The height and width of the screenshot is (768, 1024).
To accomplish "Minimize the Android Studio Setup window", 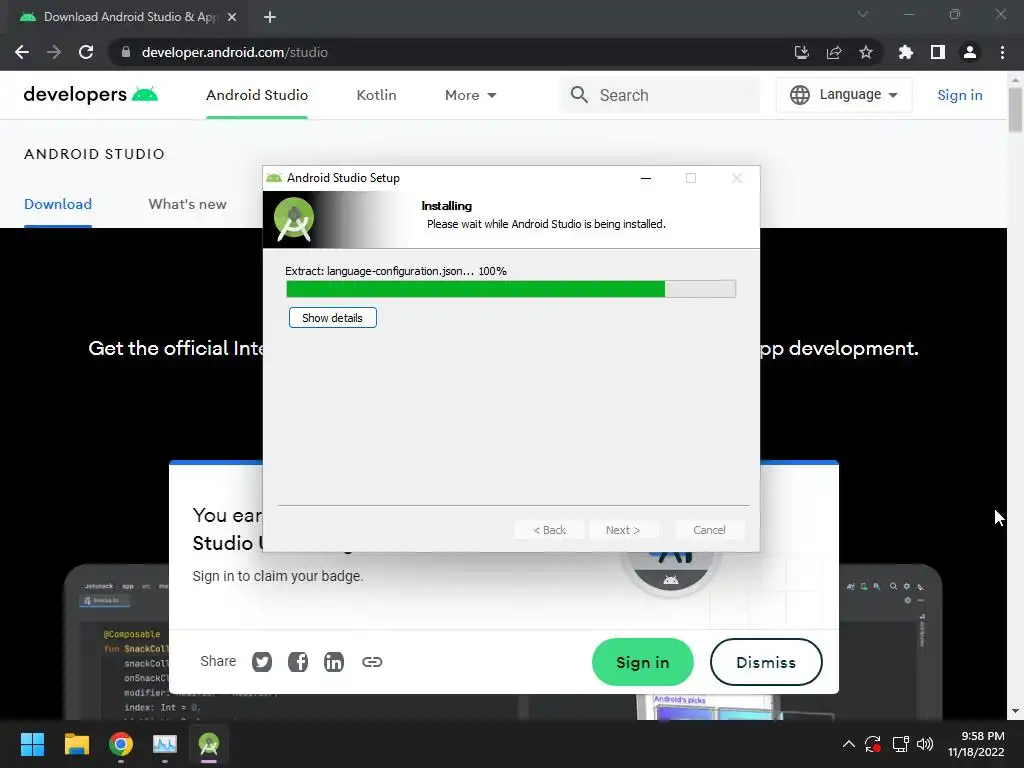I will click(646, 178).
